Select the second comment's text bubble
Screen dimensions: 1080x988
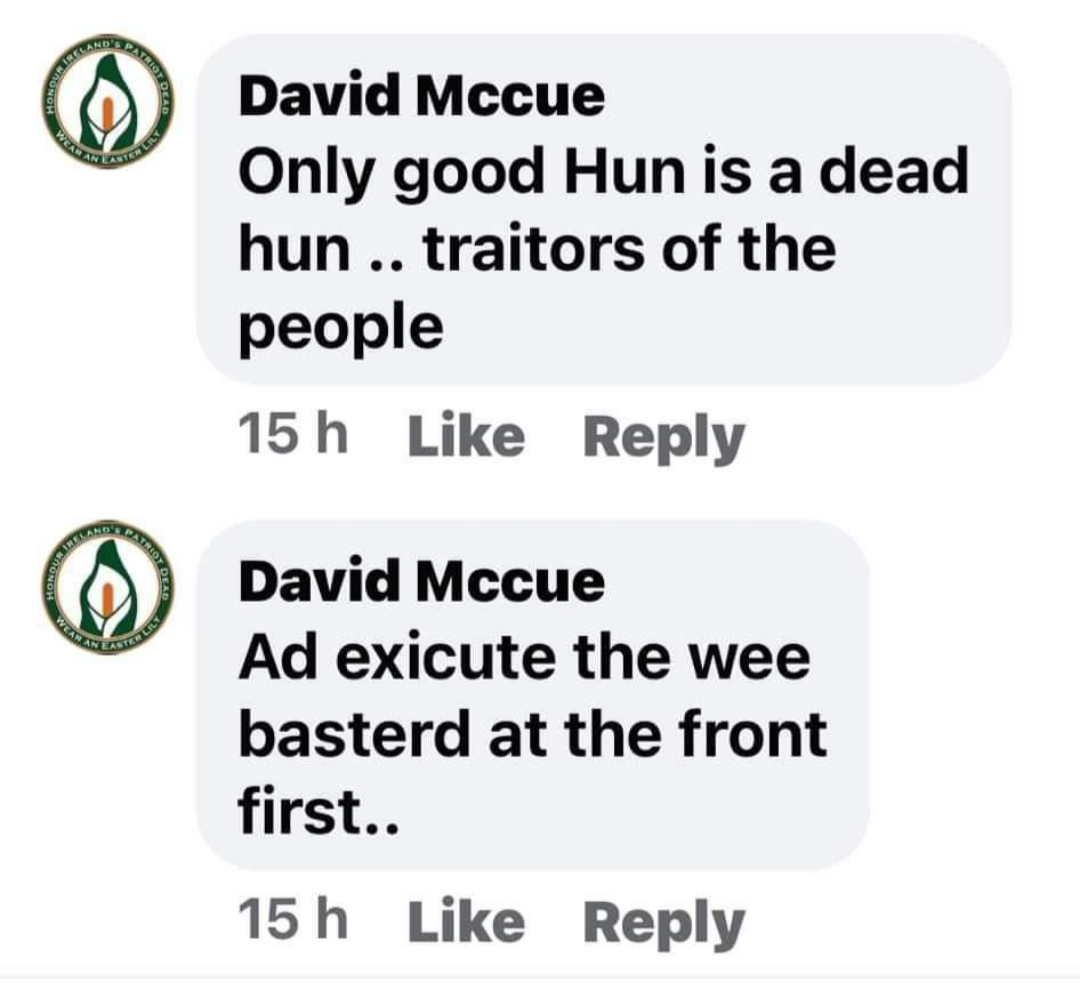click(x=532, y=696)
